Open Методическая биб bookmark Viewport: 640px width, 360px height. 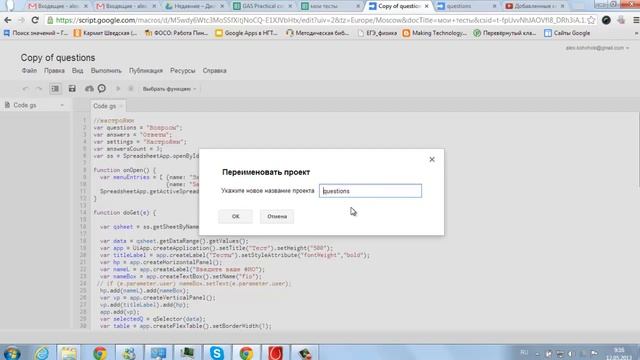(x=318, y=33)
